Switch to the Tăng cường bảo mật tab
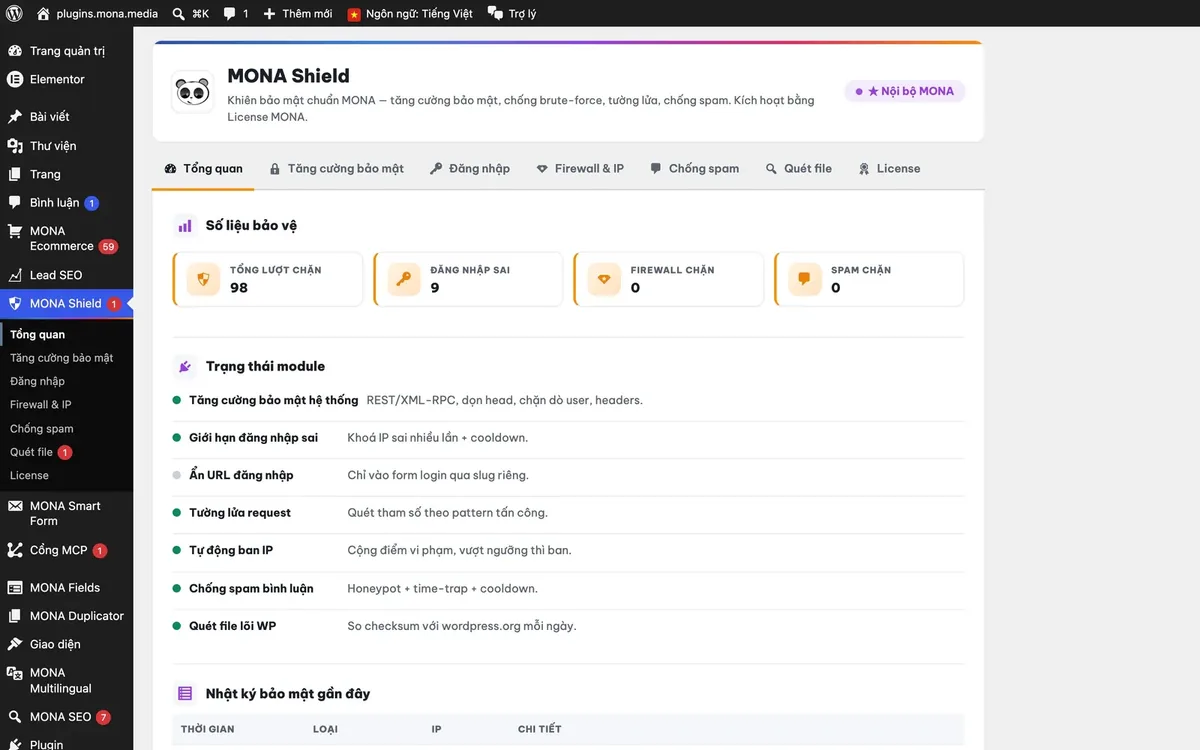 (x=337, y=169)
